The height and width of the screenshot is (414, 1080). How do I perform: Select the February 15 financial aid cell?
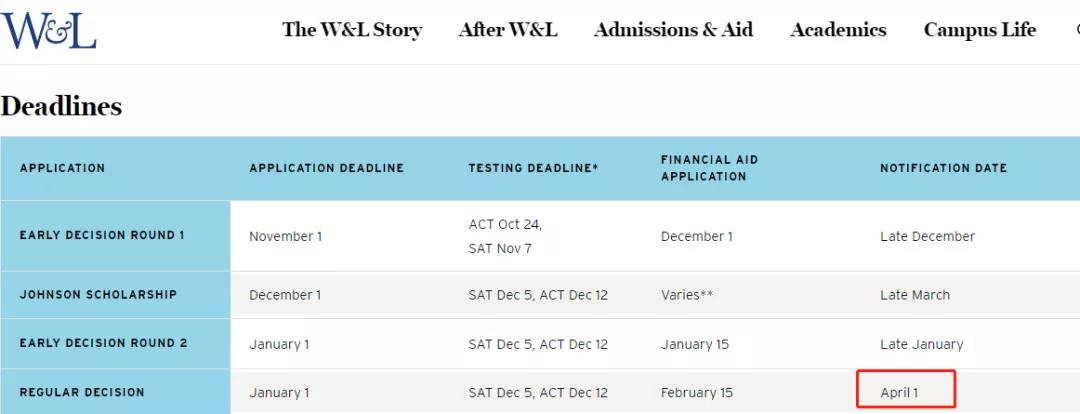pos(697,393)
